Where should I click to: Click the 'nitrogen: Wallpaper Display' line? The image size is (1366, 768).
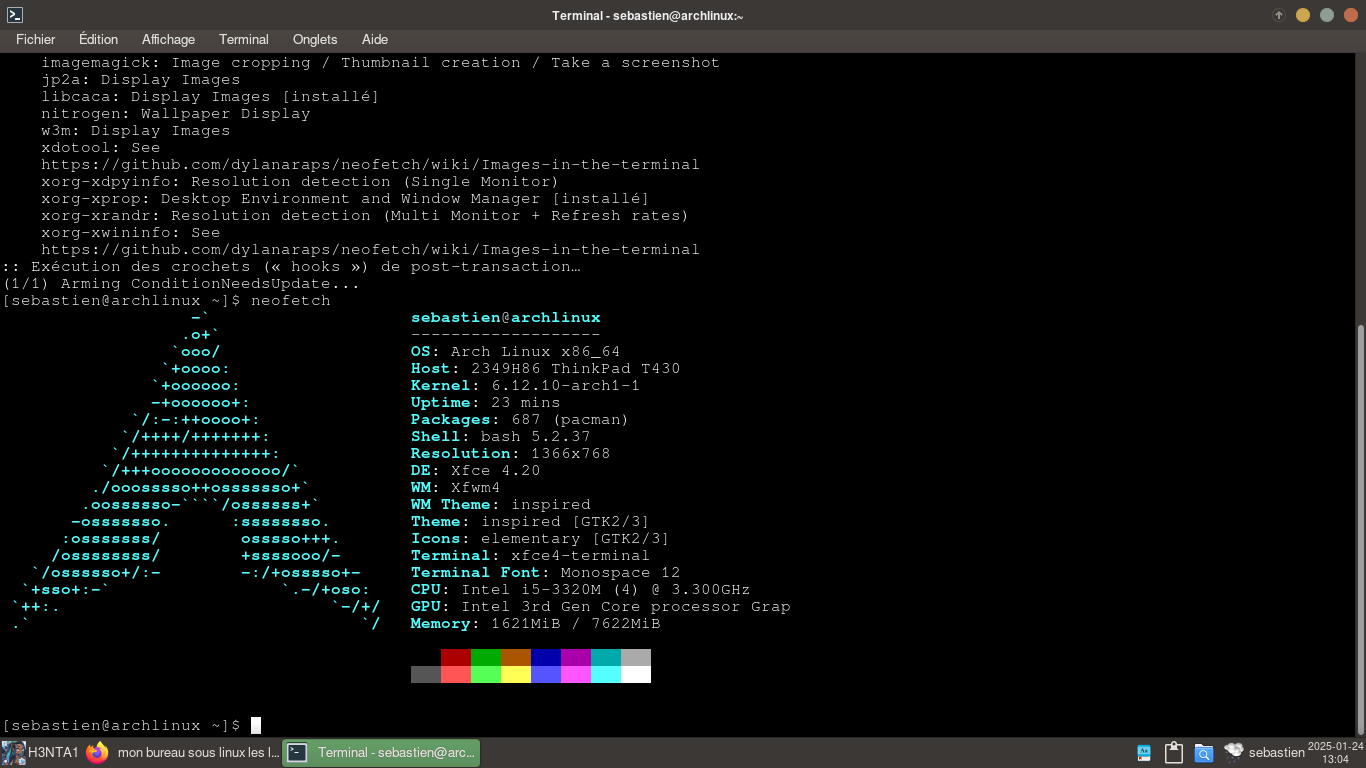(175, 113)
